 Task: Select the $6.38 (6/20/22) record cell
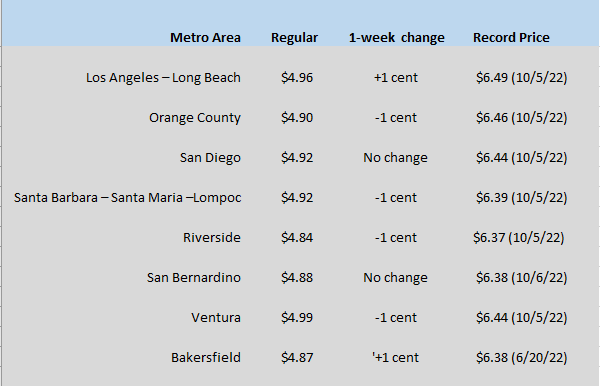coord(522,357)
